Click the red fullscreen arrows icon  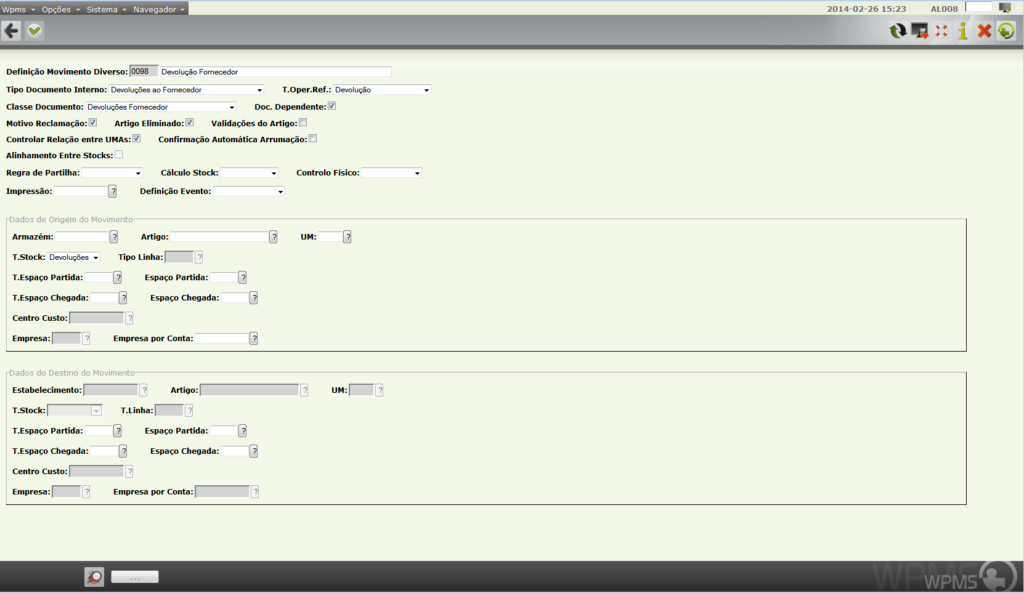941,31
